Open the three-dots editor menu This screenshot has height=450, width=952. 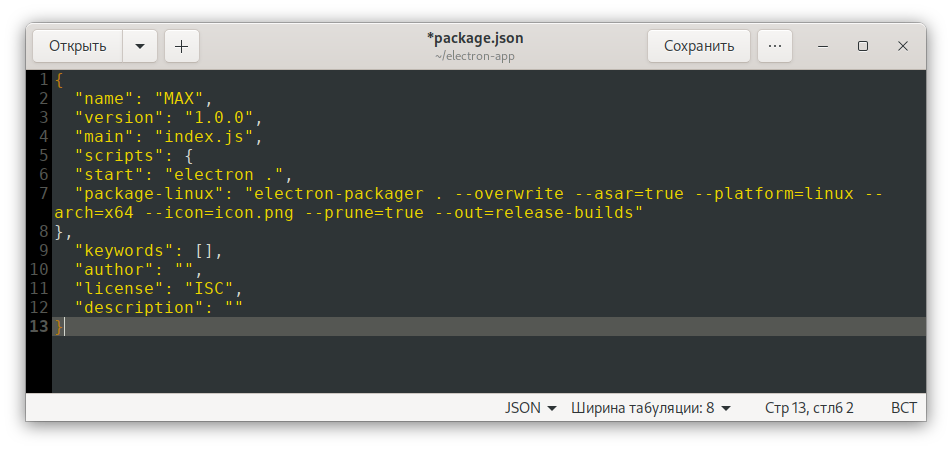775,46
